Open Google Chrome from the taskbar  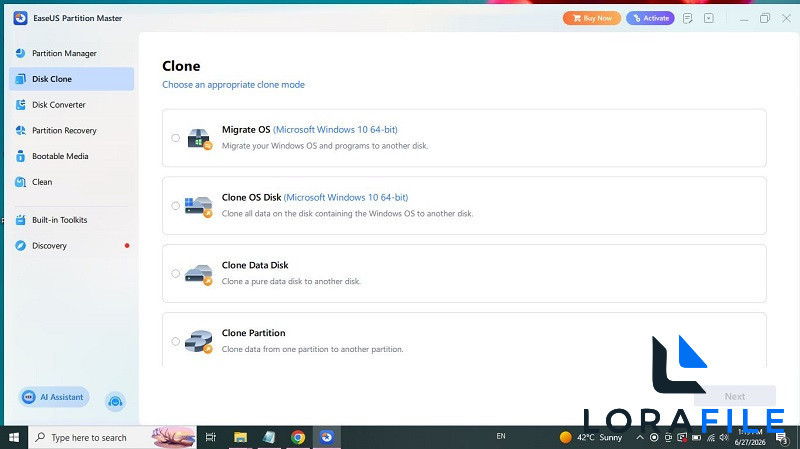pos(298,437)
